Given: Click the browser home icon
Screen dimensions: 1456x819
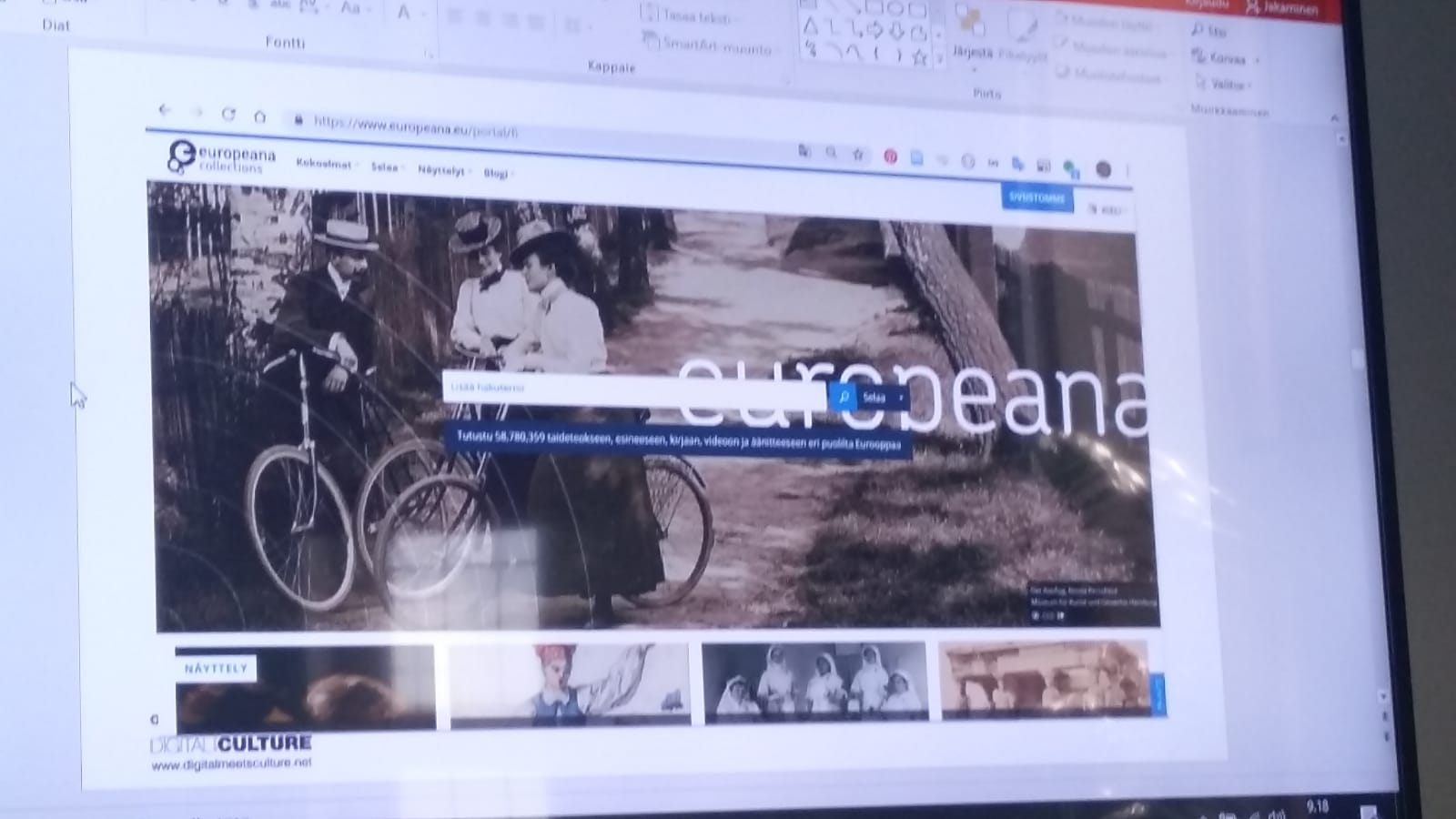Looking at the screenshot, I should tap(260, 116).
